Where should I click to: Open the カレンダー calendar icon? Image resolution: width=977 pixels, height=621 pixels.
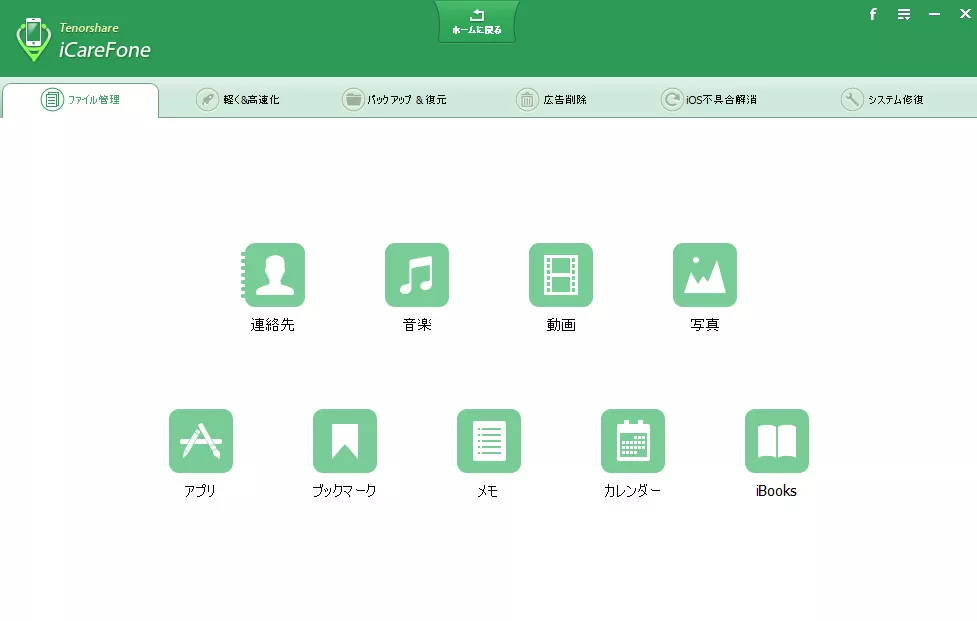tap(633, 441)
